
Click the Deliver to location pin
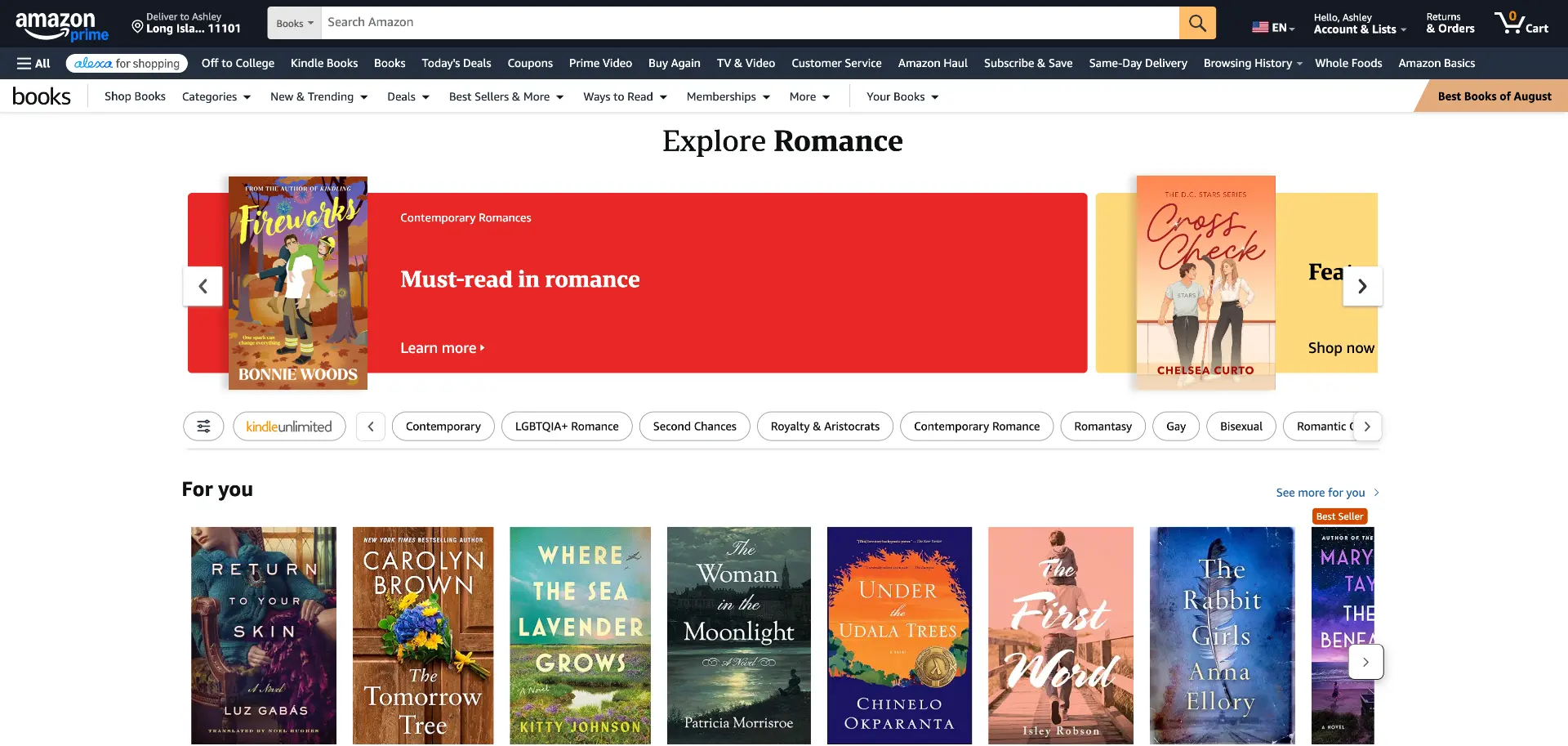click(x=137, y=27)
